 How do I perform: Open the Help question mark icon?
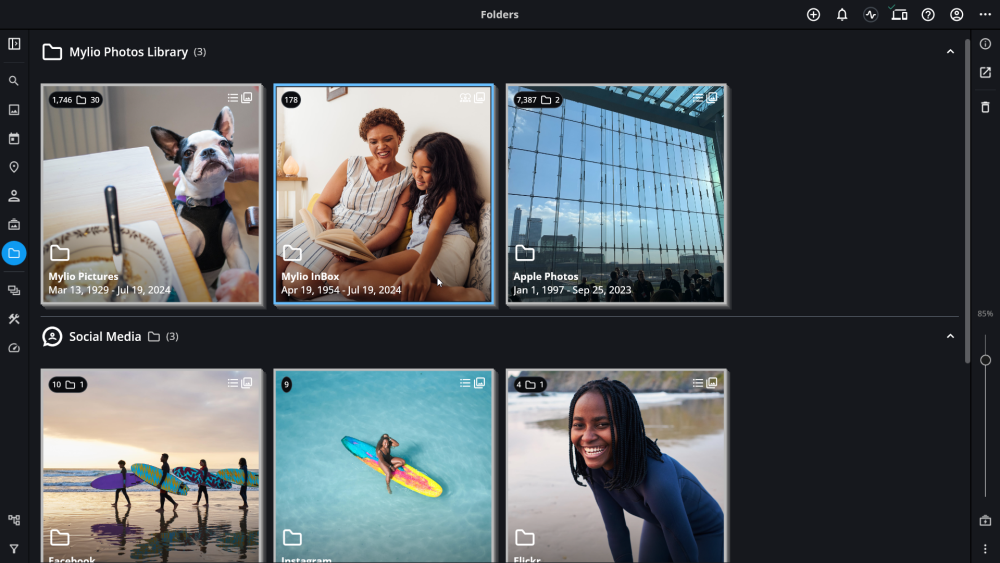coord(928,15)
